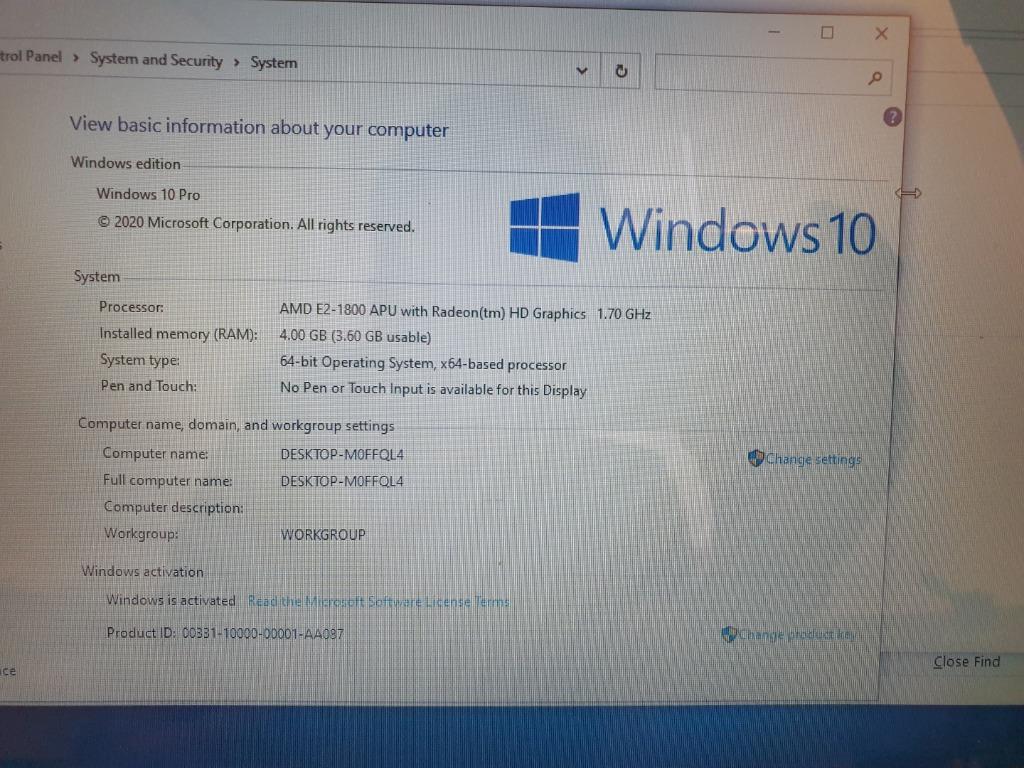Select the Product ID 00331-10000-00001-AA087
The image size is (1024, 768).
263,633
